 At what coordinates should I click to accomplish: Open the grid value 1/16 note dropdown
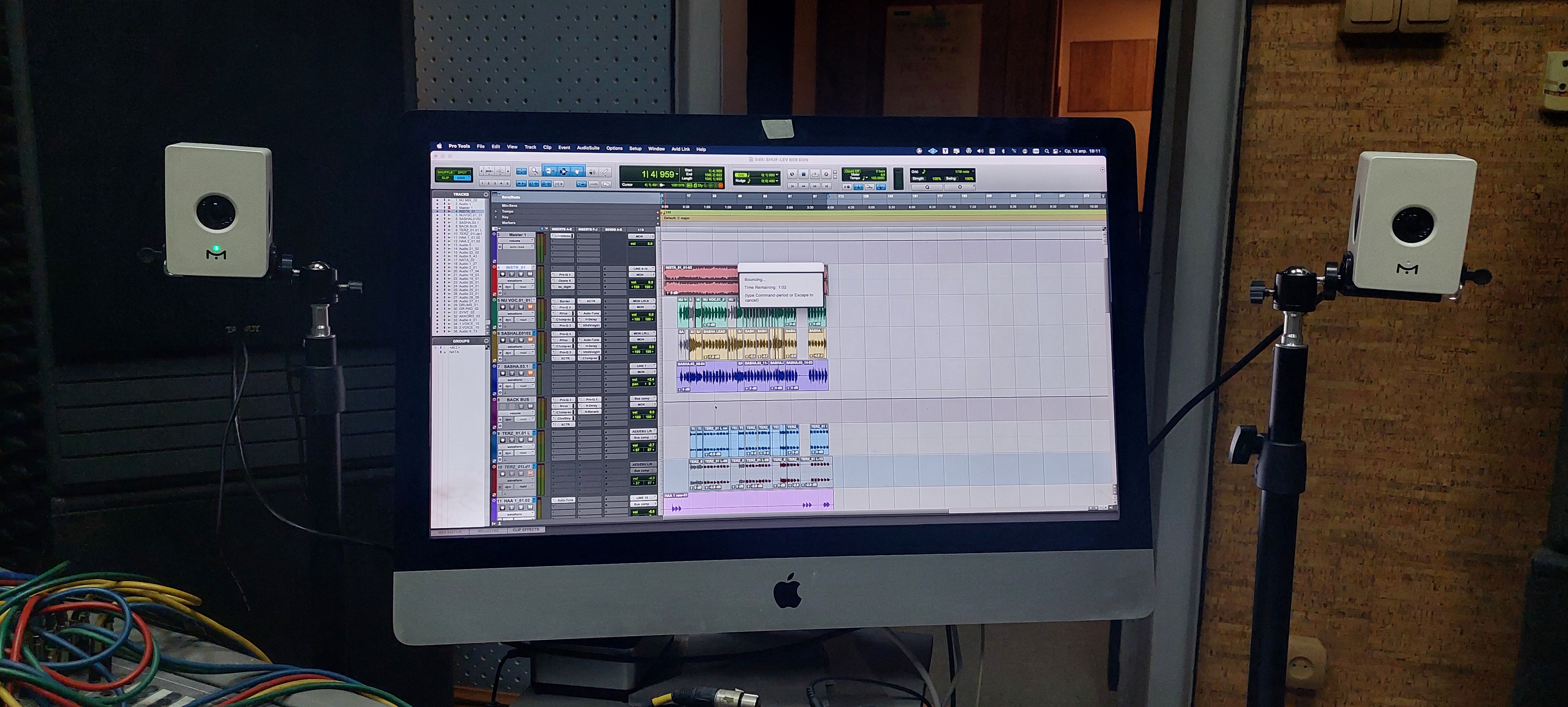coord(964,172)
